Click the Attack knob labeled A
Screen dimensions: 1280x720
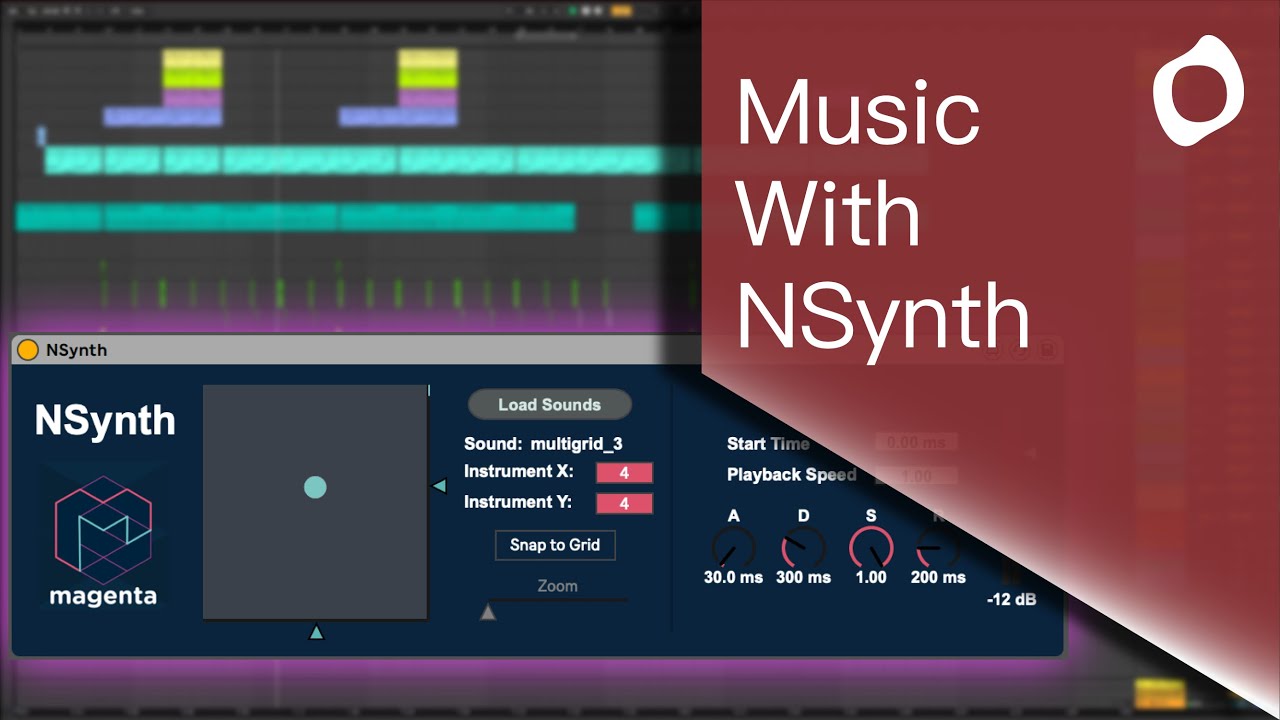733,547
